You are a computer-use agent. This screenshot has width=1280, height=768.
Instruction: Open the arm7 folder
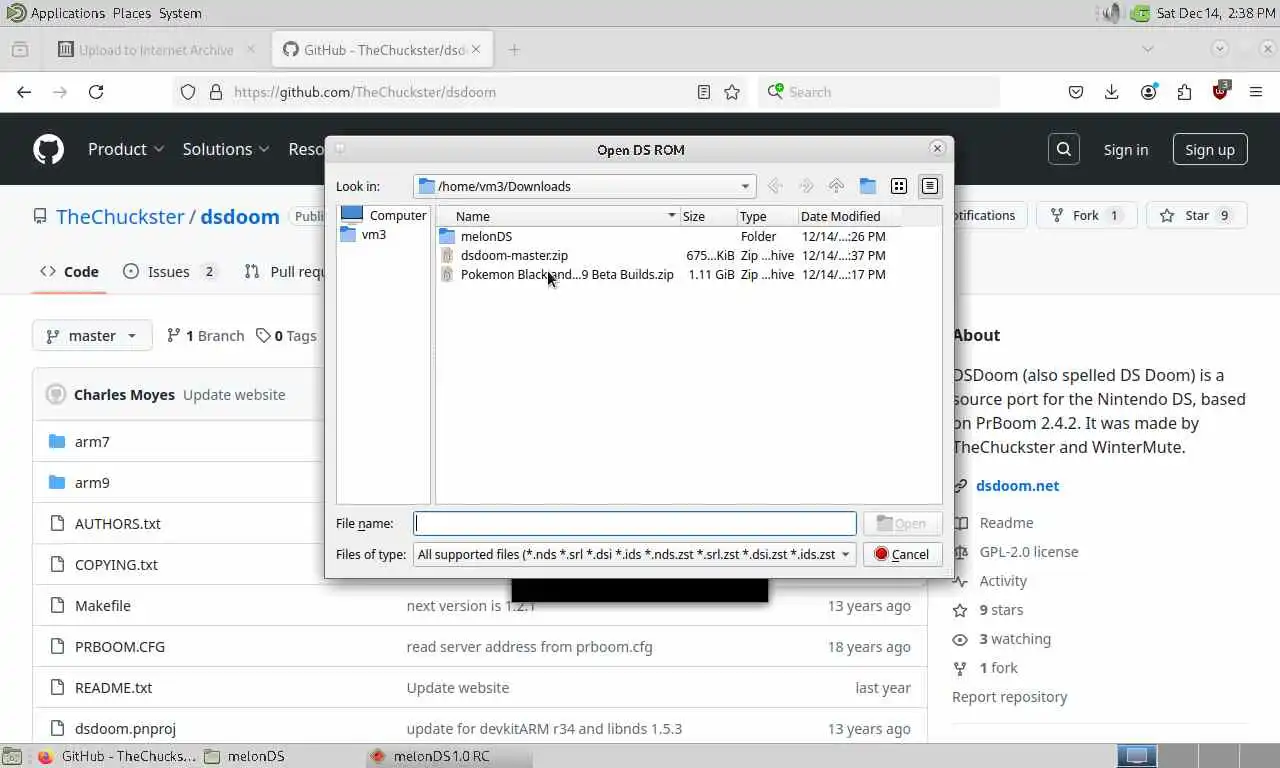point(92,441)
